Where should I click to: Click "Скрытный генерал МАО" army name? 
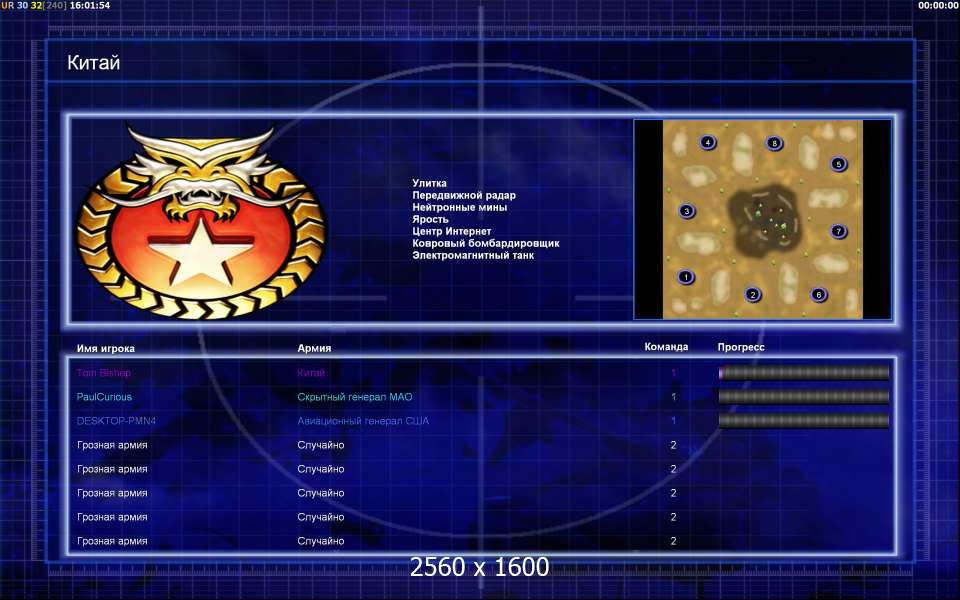coord(355,397)
